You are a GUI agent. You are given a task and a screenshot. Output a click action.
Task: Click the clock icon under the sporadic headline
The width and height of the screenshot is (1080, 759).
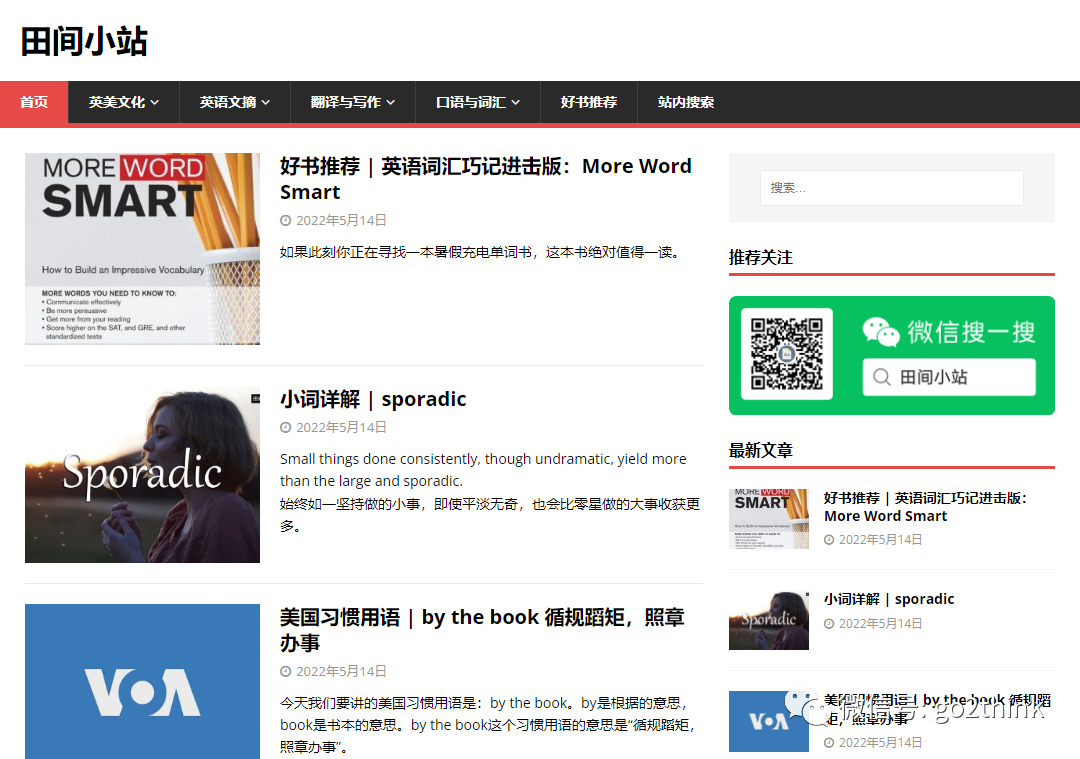click(285, 427)
